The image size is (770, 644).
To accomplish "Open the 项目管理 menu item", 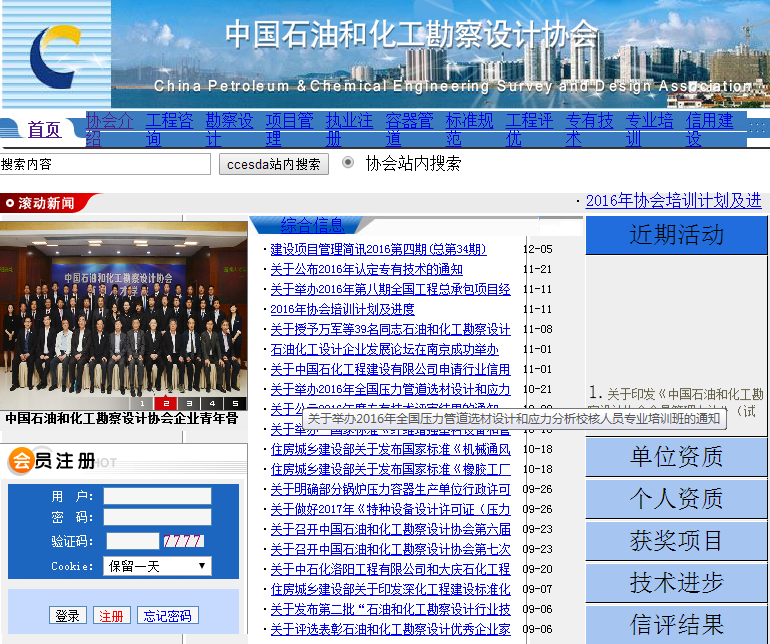I will [290, 129].
